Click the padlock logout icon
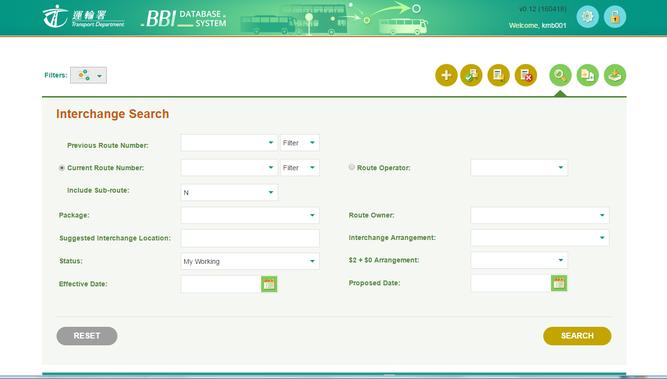The image size is (667, 379). point(615,17)
